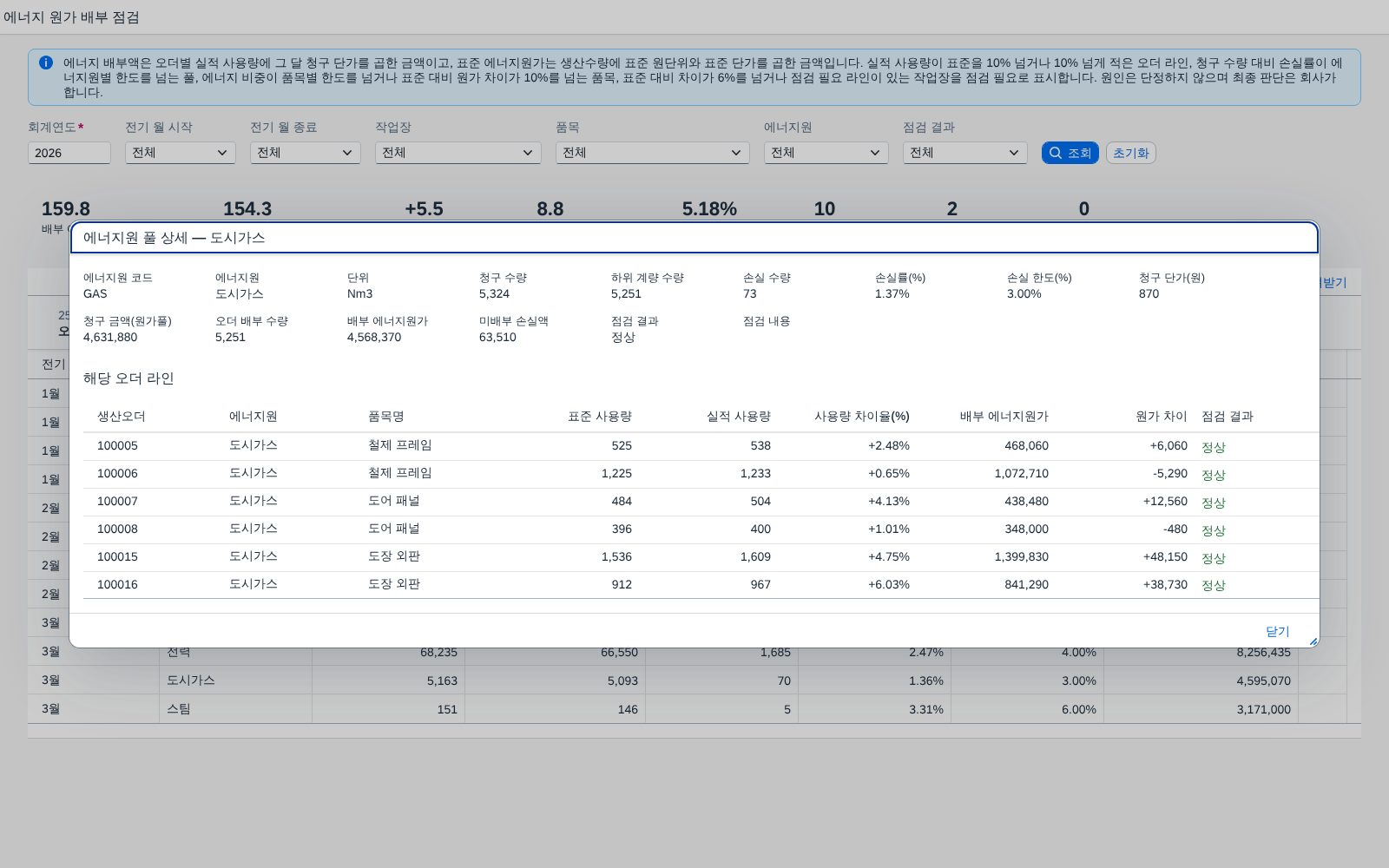Open the 품목 filter dropdown
Screen dimensions: 1389x868
pyautogui.click(x=653, y=153)
